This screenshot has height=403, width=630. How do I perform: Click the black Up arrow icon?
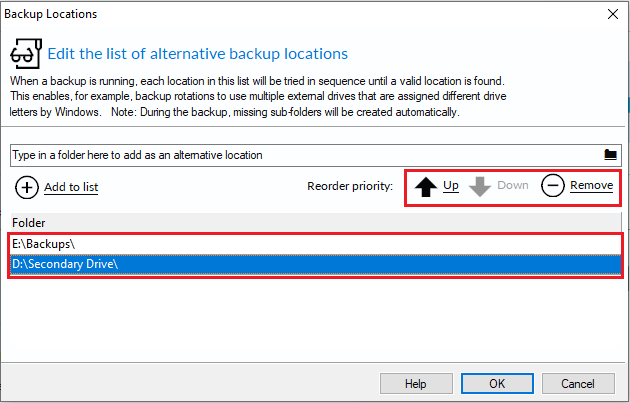point(426,187)
